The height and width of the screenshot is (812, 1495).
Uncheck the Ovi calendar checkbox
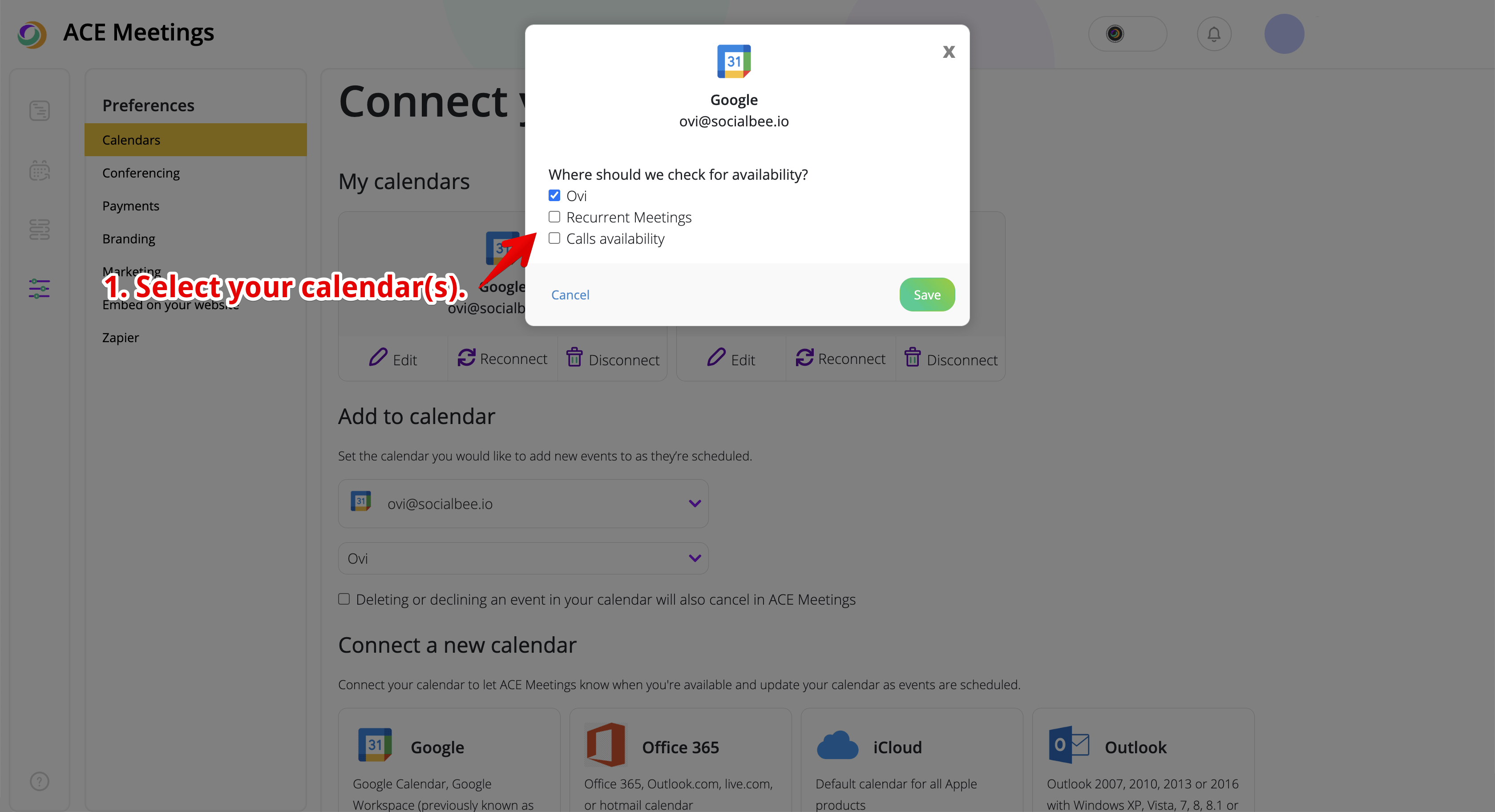tap(554, 196)
